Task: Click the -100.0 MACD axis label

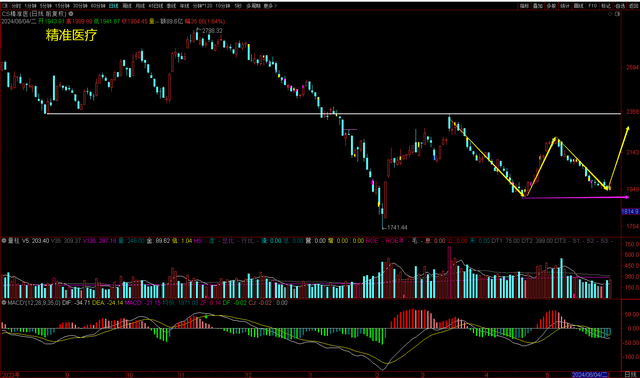Action: 631,357
